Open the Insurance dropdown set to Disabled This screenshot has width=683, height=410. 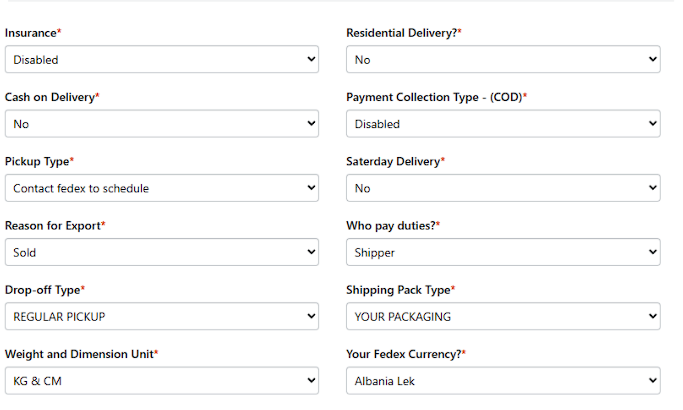[x=161, y=60]
